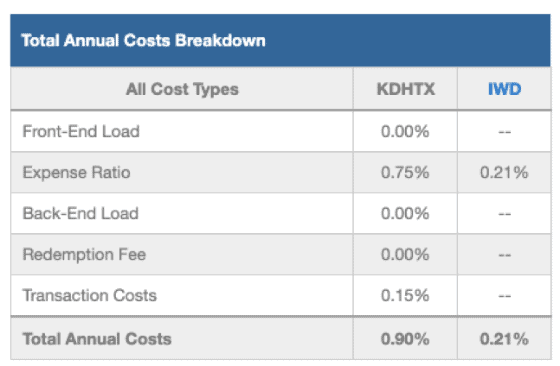Click KDHTX transaction costs value 0.15%

click(405, 295)
